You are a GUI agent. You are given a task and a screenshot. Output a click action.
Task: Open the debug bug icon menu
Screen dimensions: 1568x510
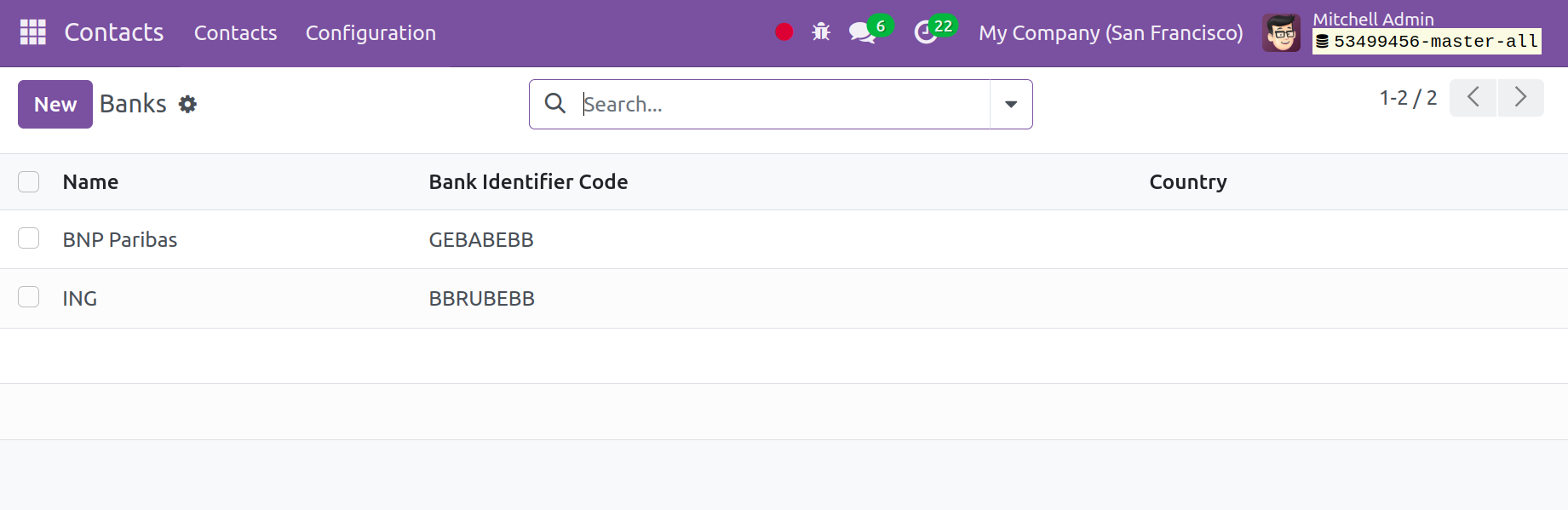[x=821, y=32]
